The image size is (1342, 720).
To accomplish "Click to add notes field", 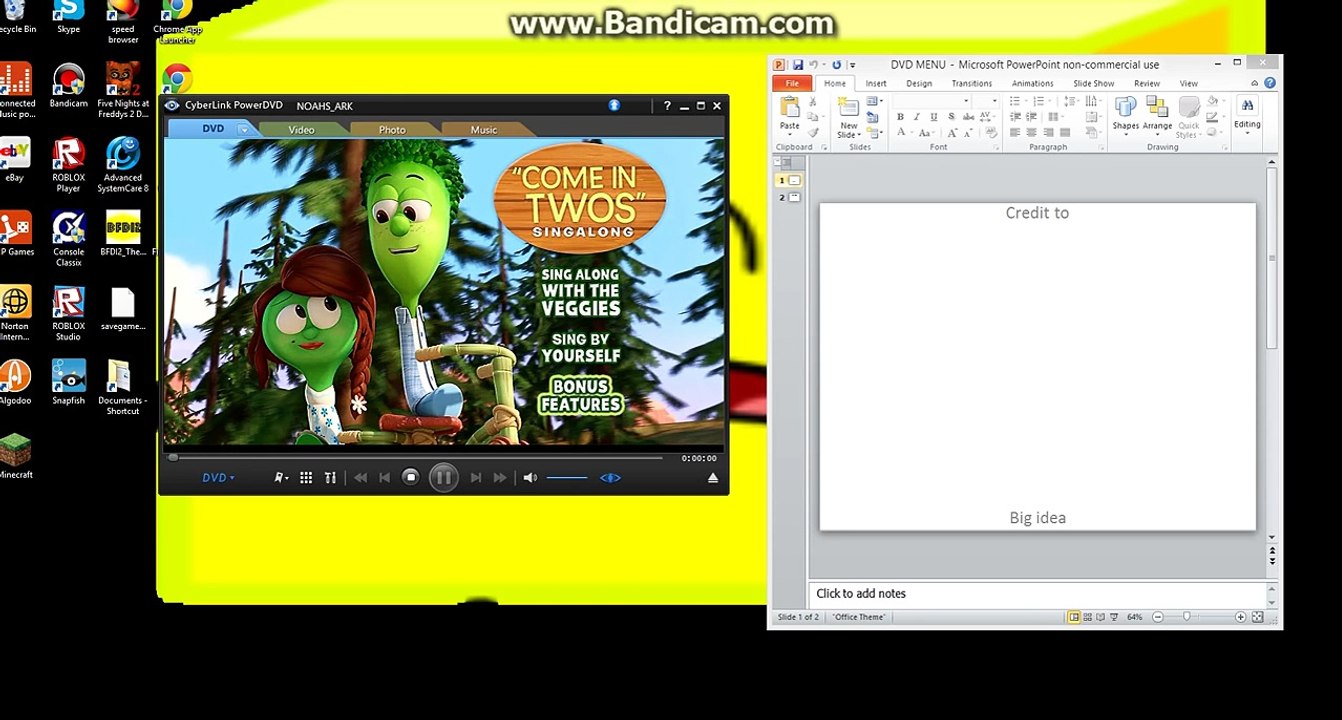I will point(1037,593).
